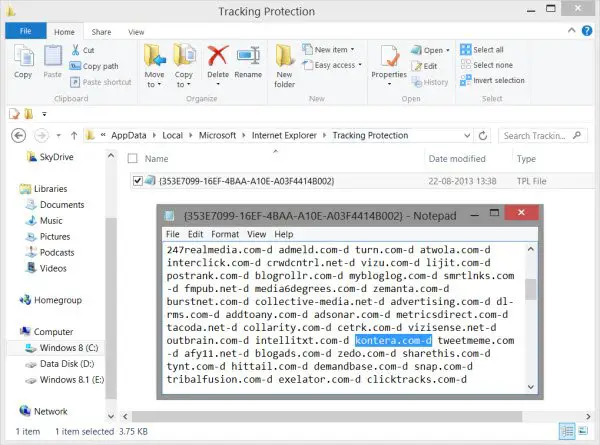Open the Help question mark icon
The height and width of the screenshot is (445, 600).
tap(587, 31)
